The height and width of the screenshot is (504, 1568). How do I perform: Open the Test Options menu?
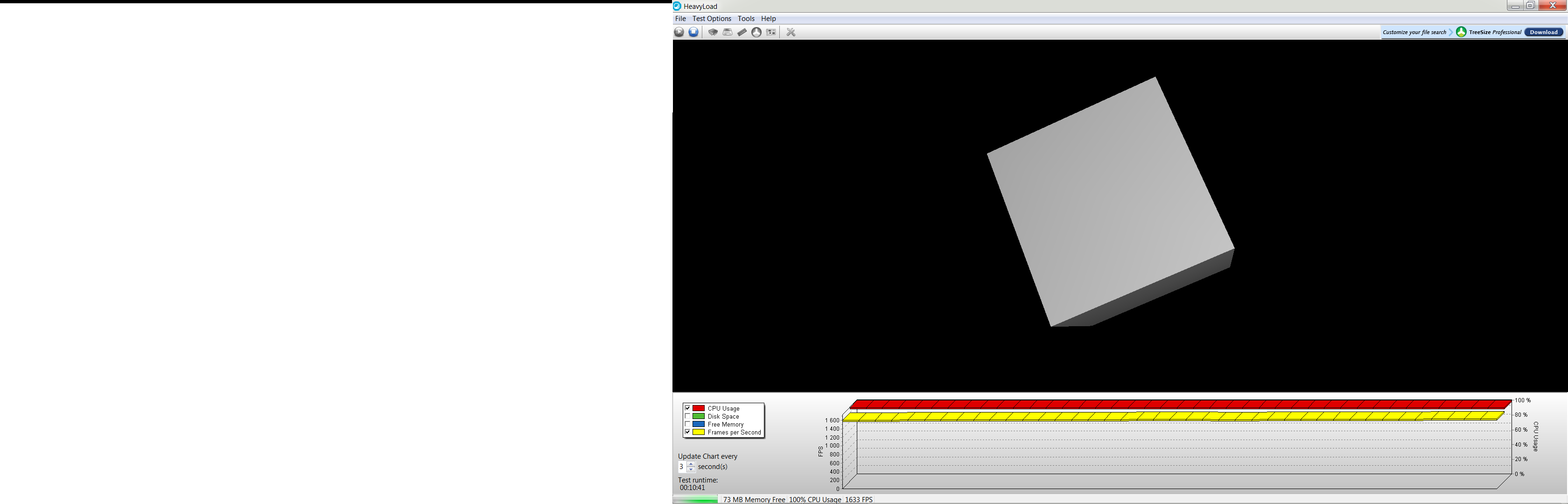712,19
